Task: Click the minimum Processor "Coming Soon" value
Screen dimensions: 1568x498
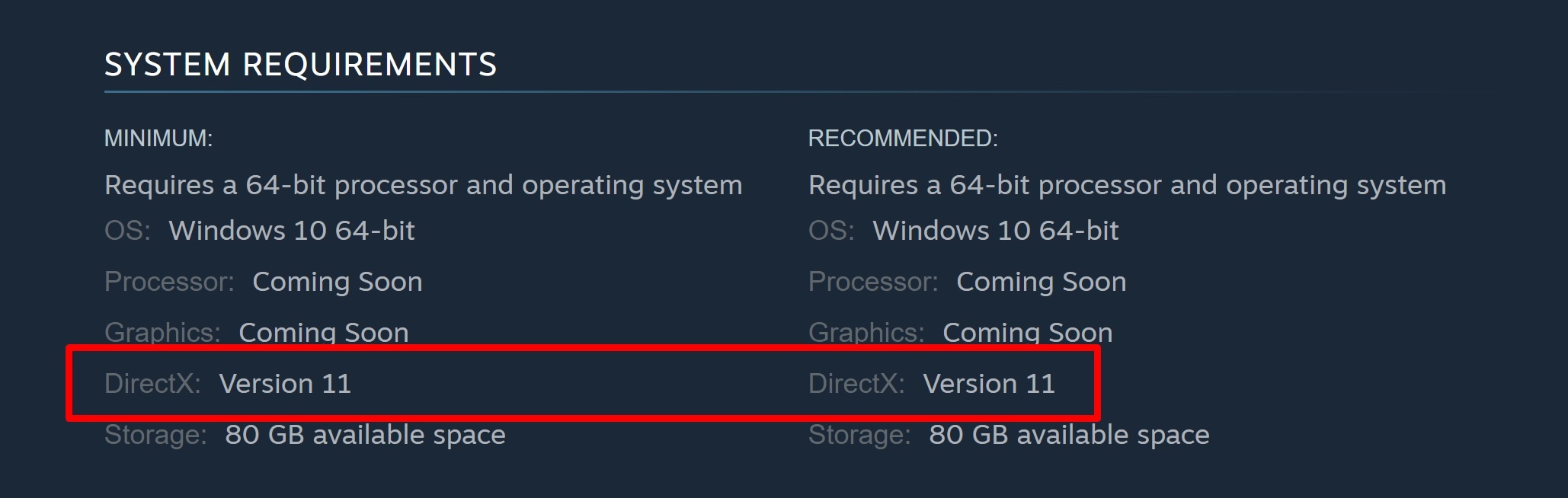Action: coord(338,282)
